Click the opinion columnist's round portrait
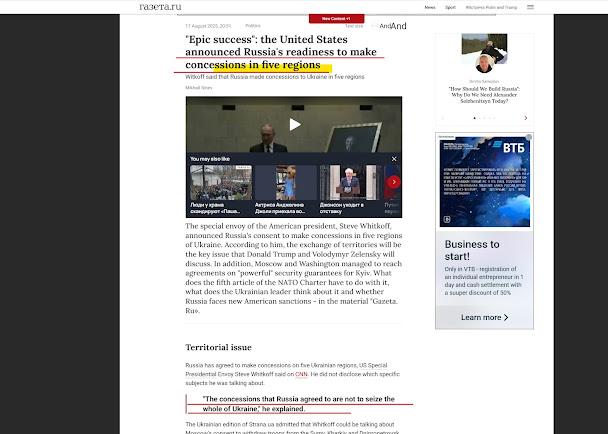This screenshot has height=434, width=608. [x=484, y=64]
